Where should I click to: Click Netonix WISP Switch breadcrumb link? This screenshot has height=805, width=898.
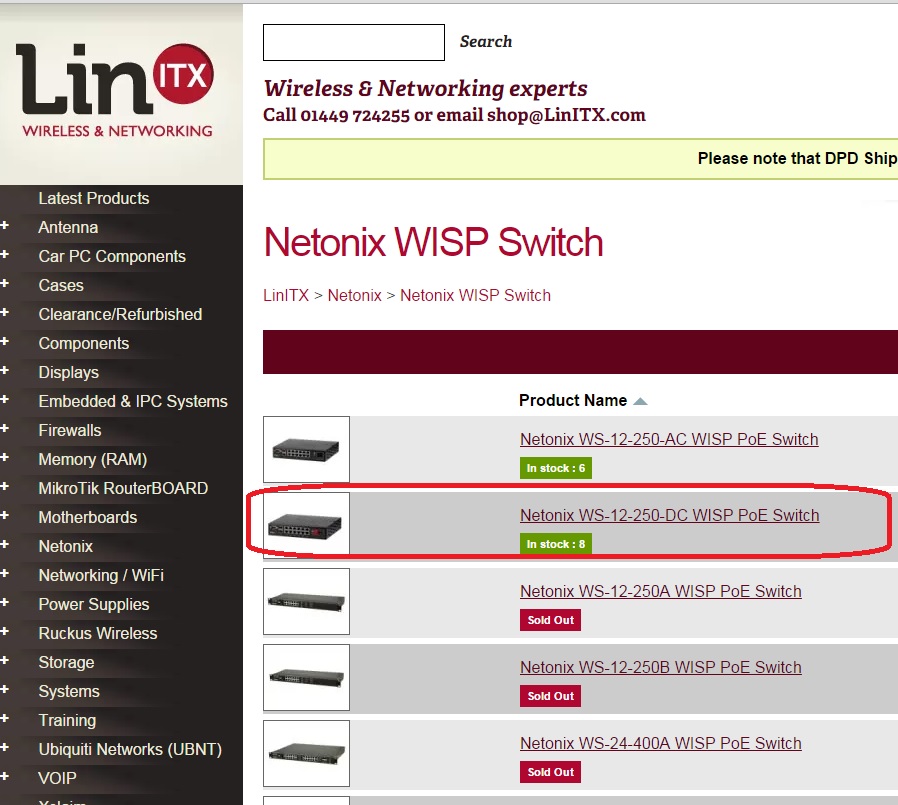pos(475,295)
